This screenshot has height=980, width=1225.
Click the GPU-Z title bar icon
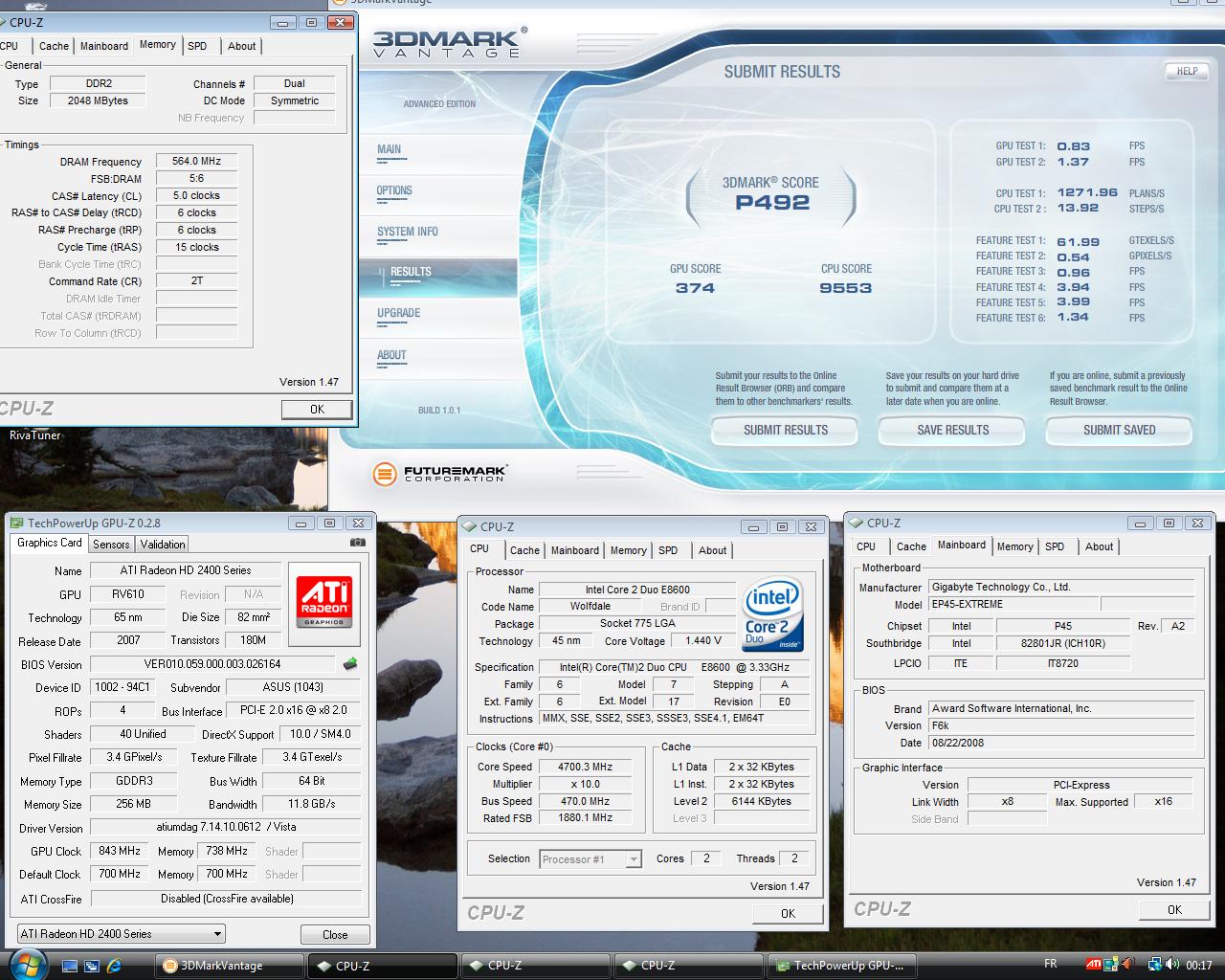[16, 523]
